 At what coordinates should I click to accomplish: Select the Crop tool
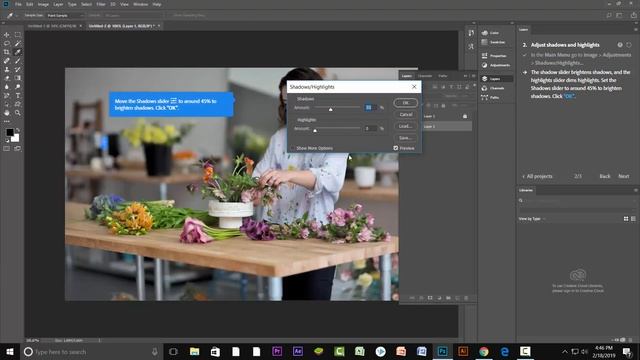tap(7, 52)
